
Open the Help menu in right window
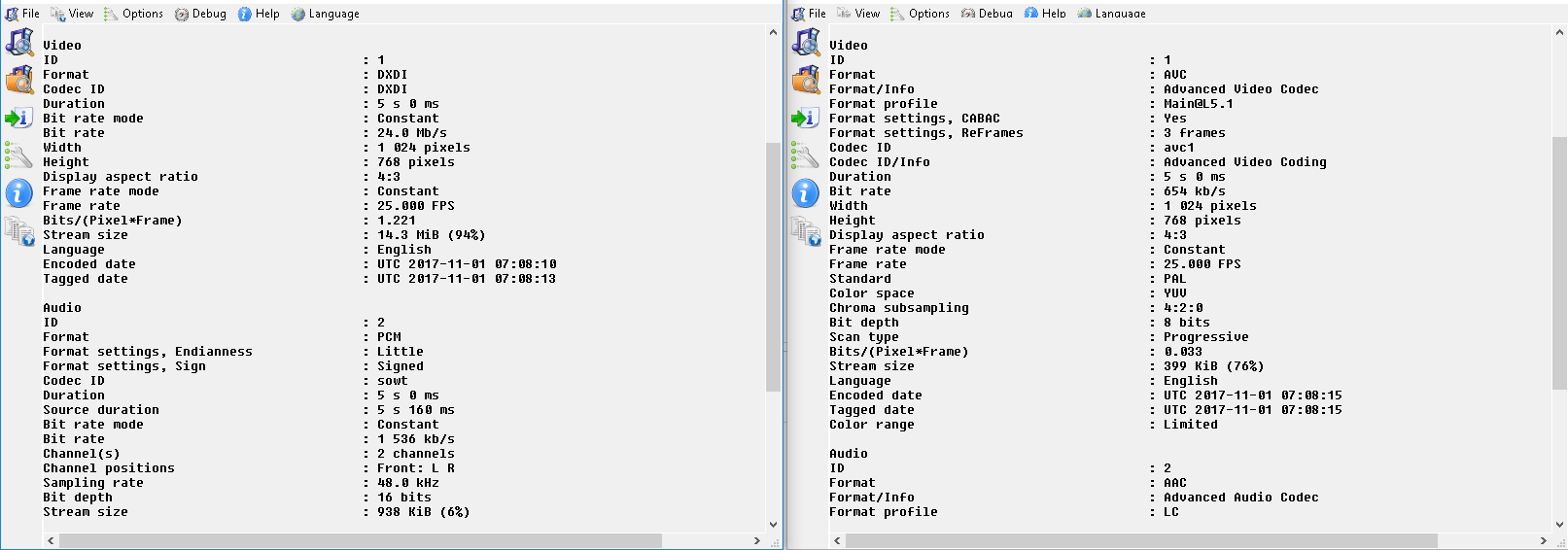coord(1045,14)
